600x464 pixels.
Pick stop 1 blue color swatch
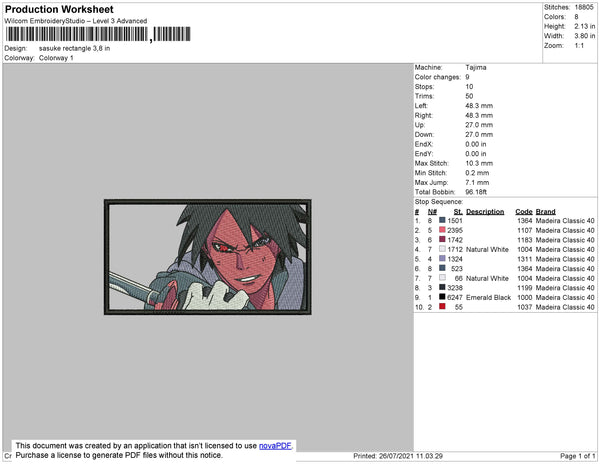point(442,220)
